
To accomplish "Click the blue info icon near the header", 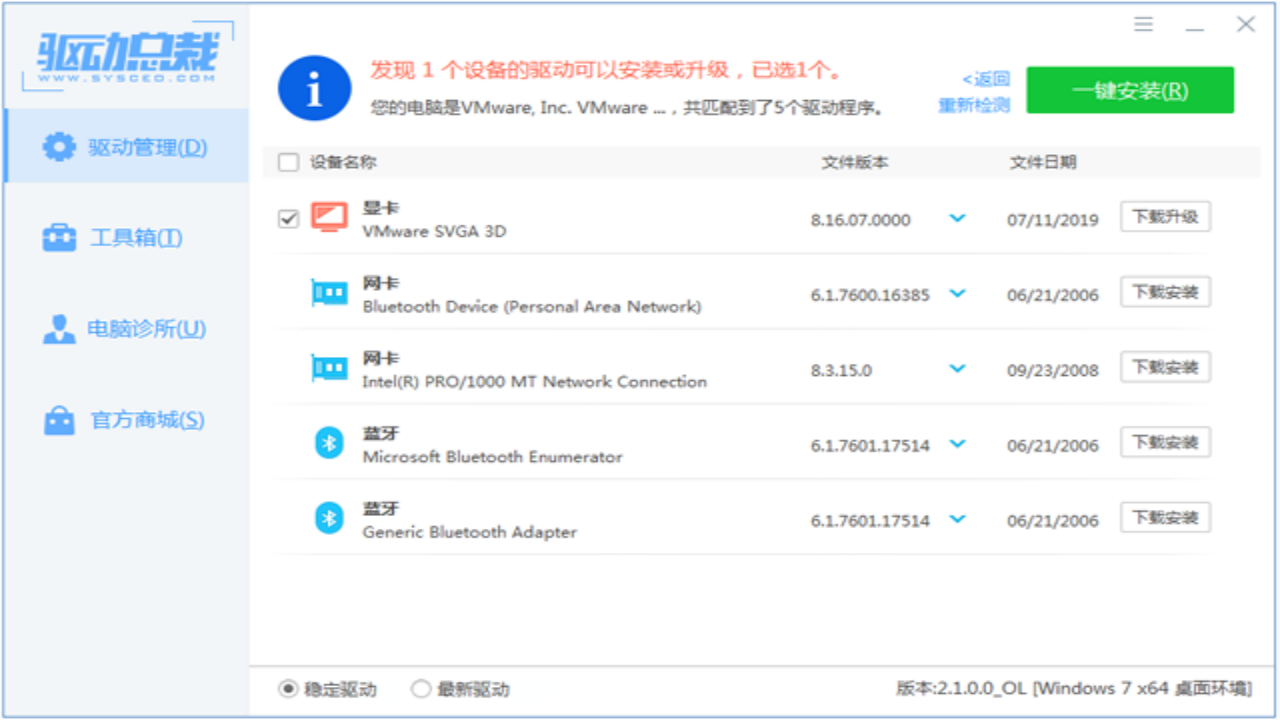I will [x=314, y=88].
